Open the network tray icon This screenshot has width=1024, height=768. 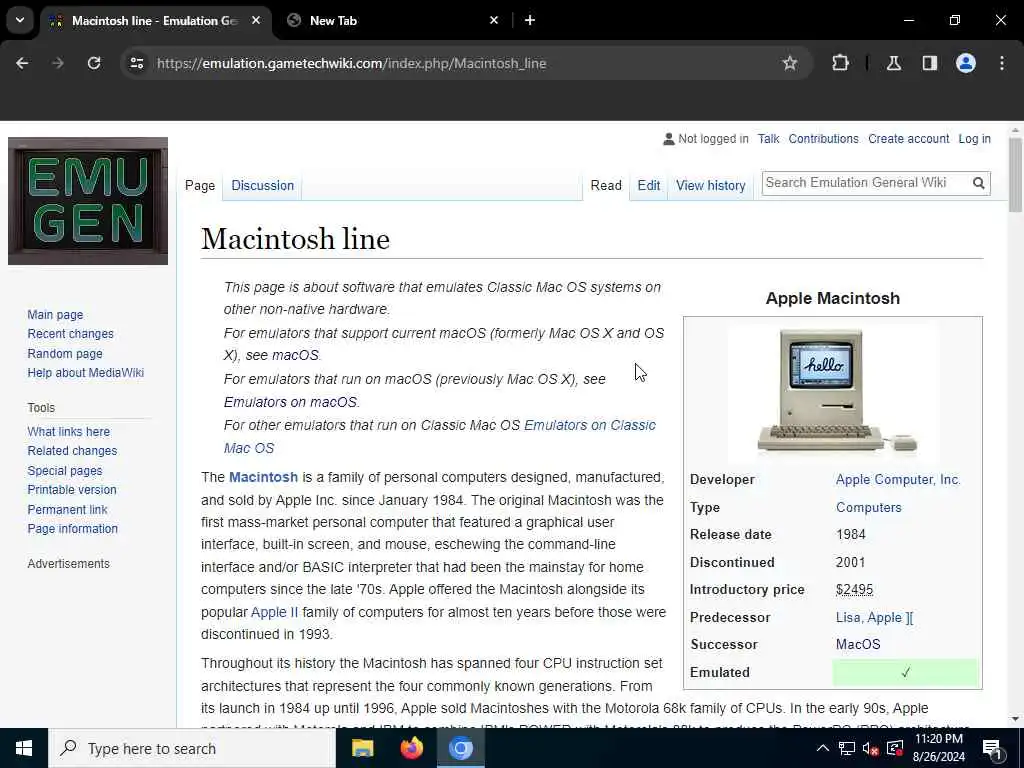pyautogui.click(x=847, y=748)
